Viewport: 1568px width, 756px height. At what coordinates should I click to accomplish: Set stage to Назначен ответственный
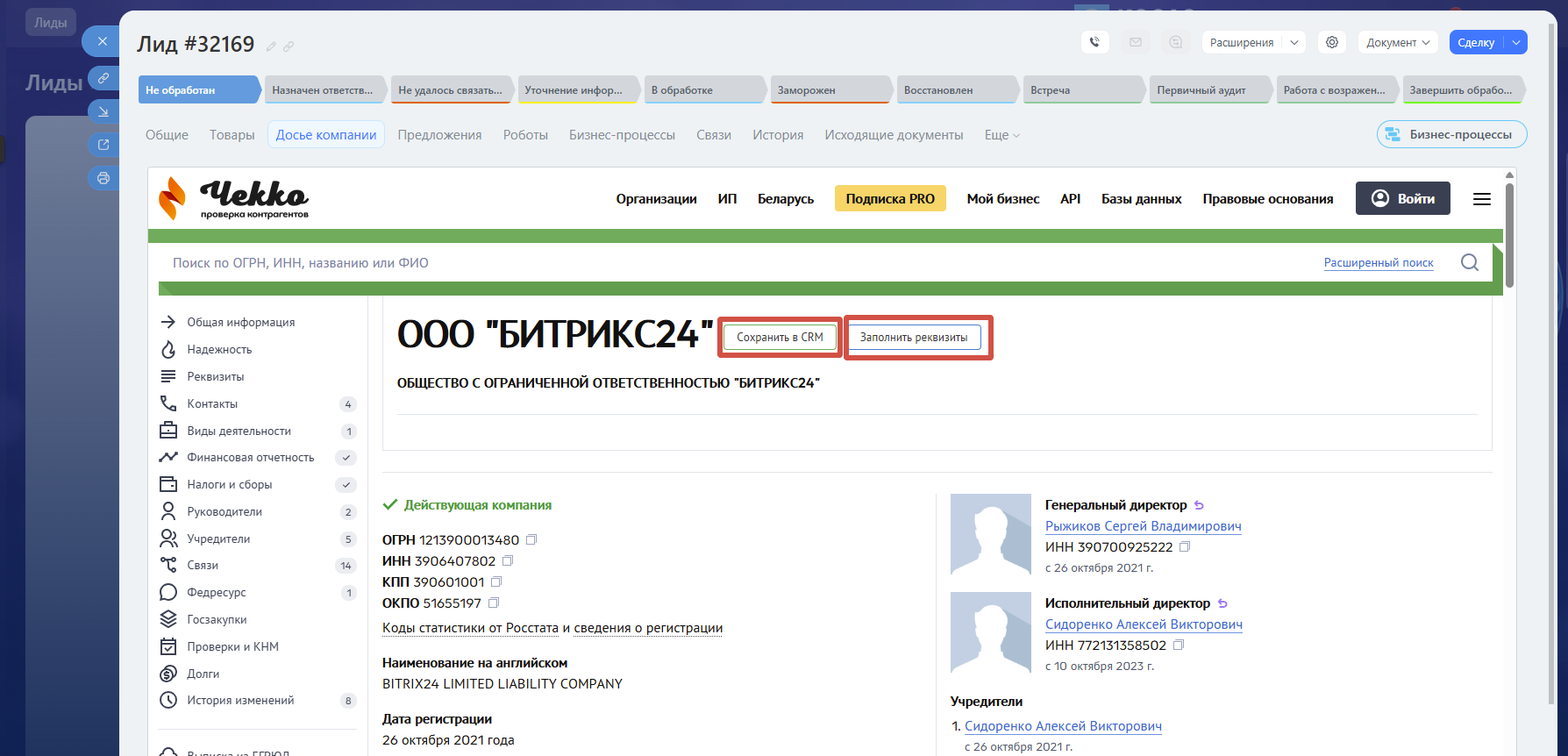coord(326,89)
